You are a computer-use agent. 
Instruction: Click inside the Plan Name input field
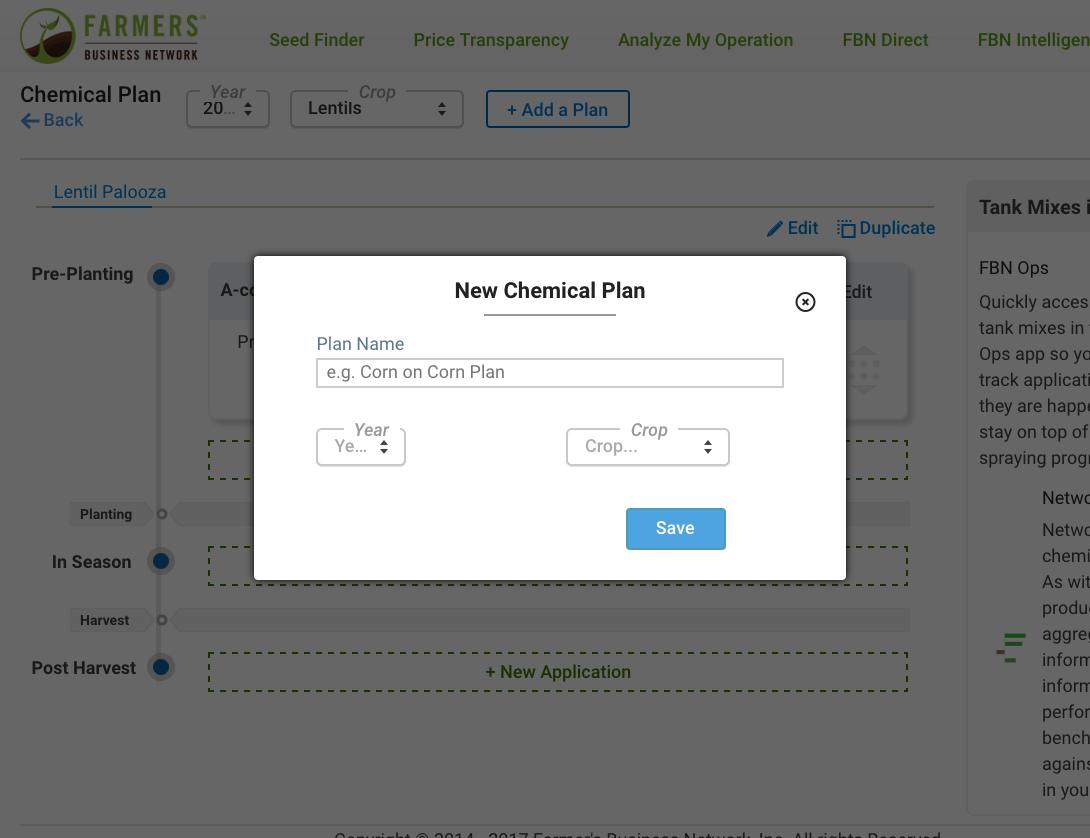pyautogui.click(x=550, y=372)
